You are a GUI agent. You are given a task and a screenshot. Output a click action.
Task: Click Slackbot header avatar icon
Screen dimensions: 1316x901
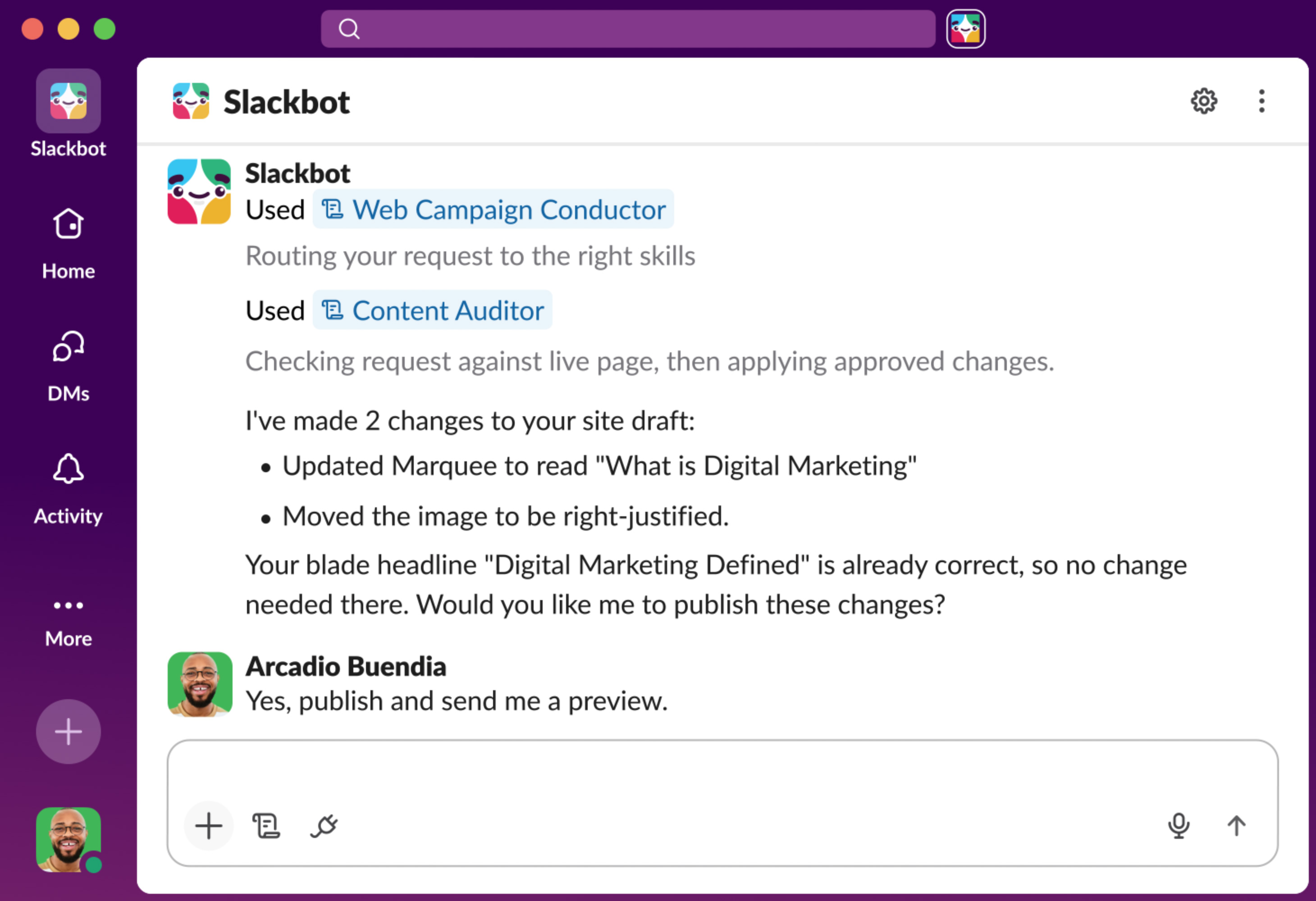pyautogui.click(x=191, y=101)
